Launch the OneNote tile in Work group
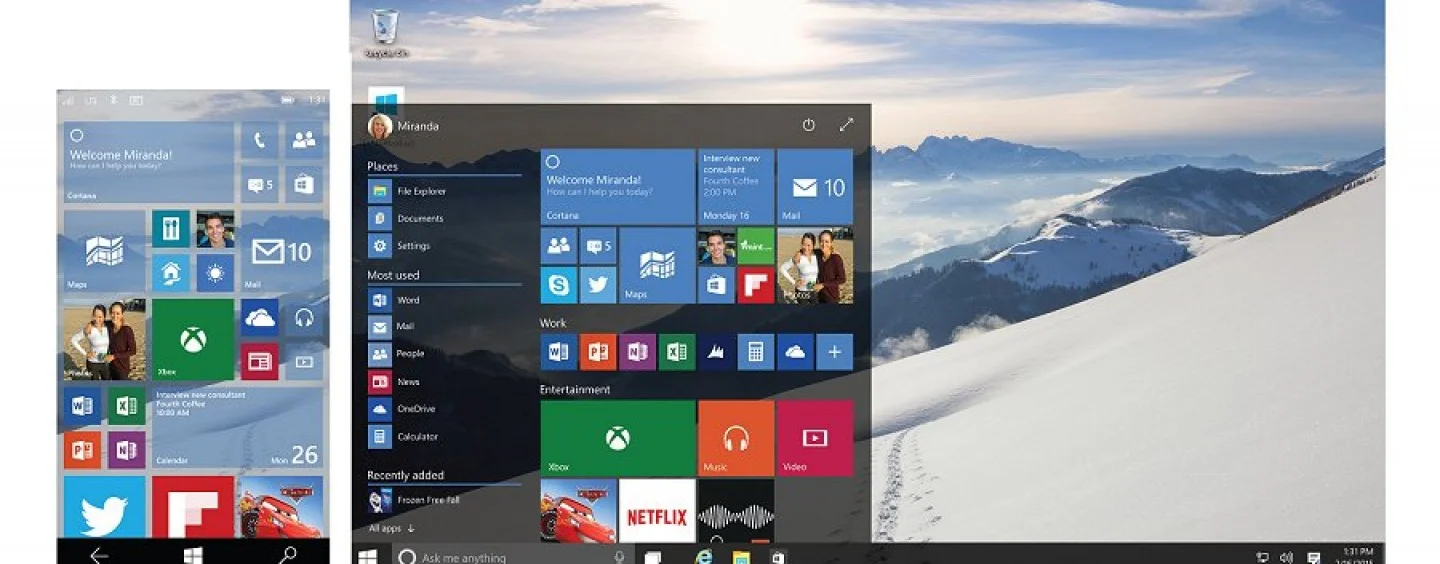Viewport: 1440px width, 564px height. coord(637,352)
